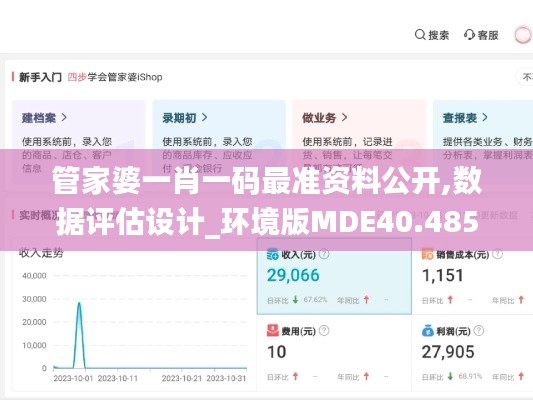Click the 四步学会管家婆iShop link
This screenshot has height=400, width=533.
pos(115,77)
